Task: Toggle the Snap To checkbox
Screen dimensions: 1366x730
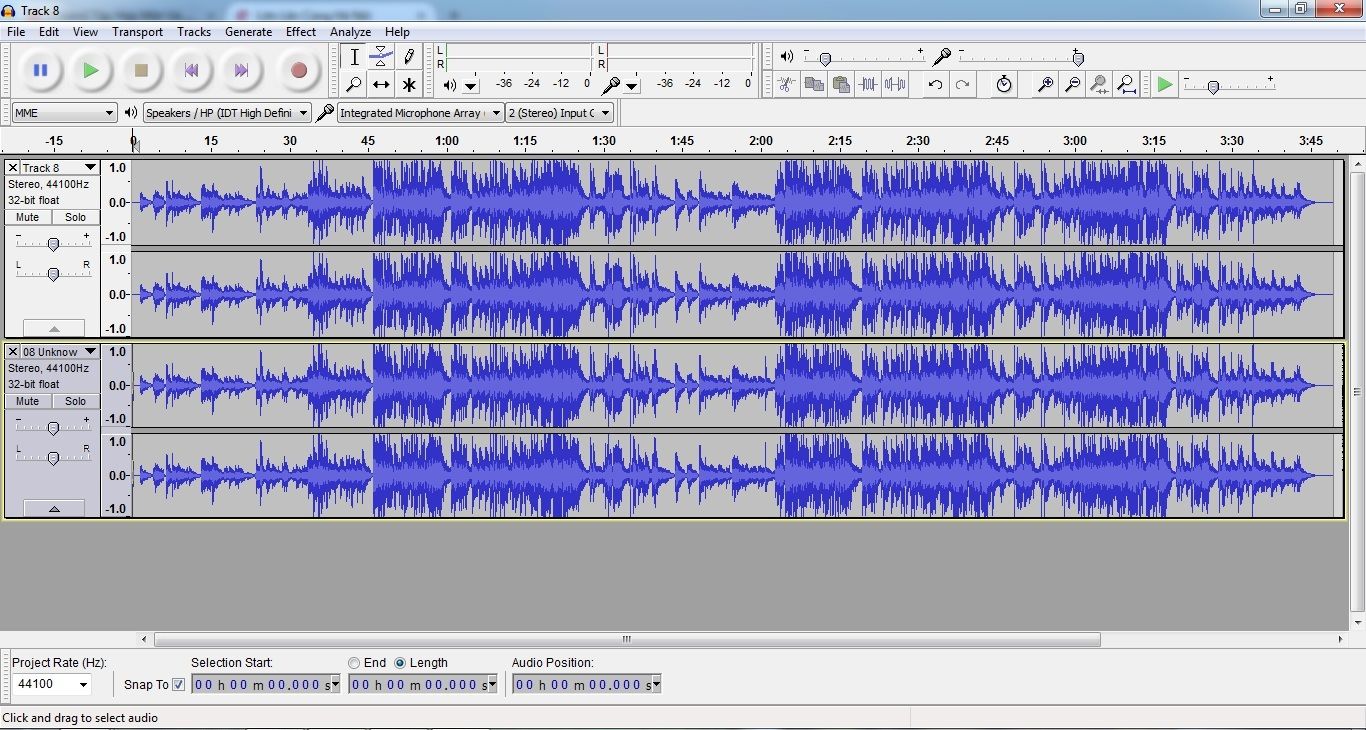Action: pyautogui.click(x=179, y=685)
